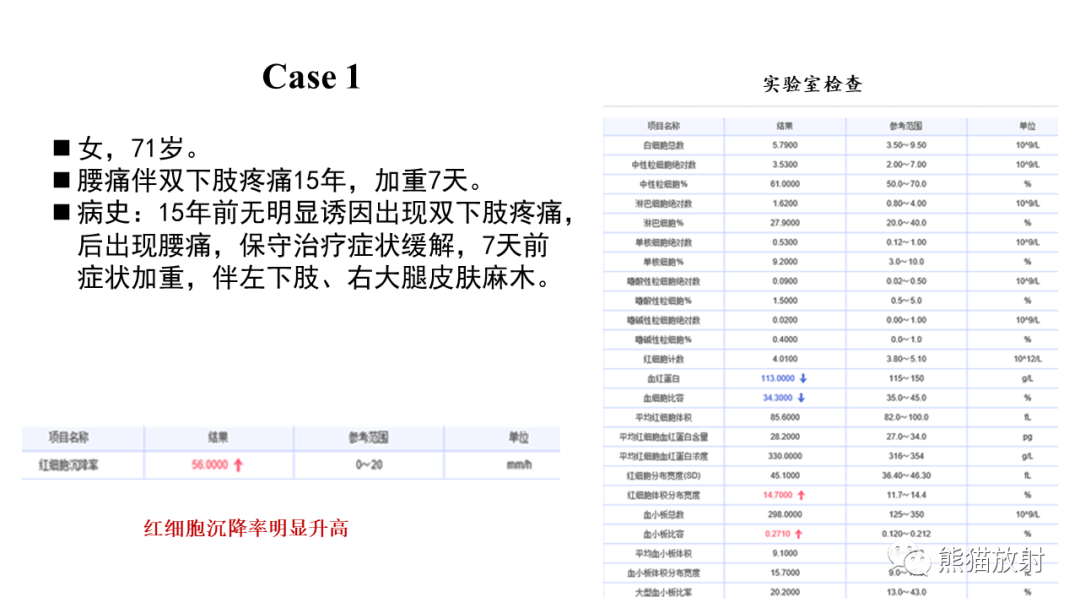
Task: Click the red value "14.7000"
Action: pos(778,495)
